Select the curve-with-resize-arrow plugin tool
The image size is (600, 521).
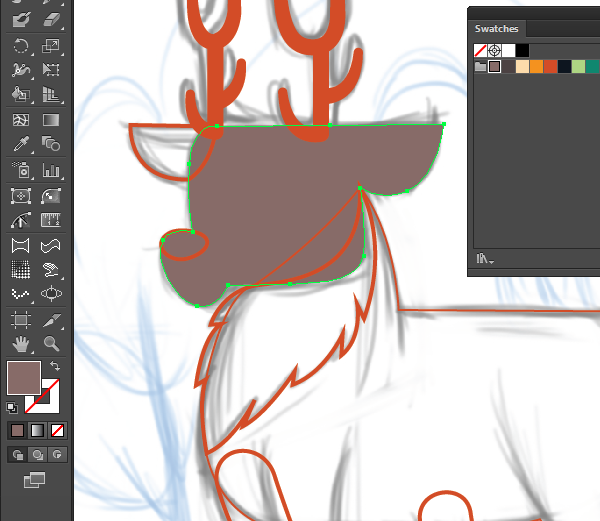51,196
